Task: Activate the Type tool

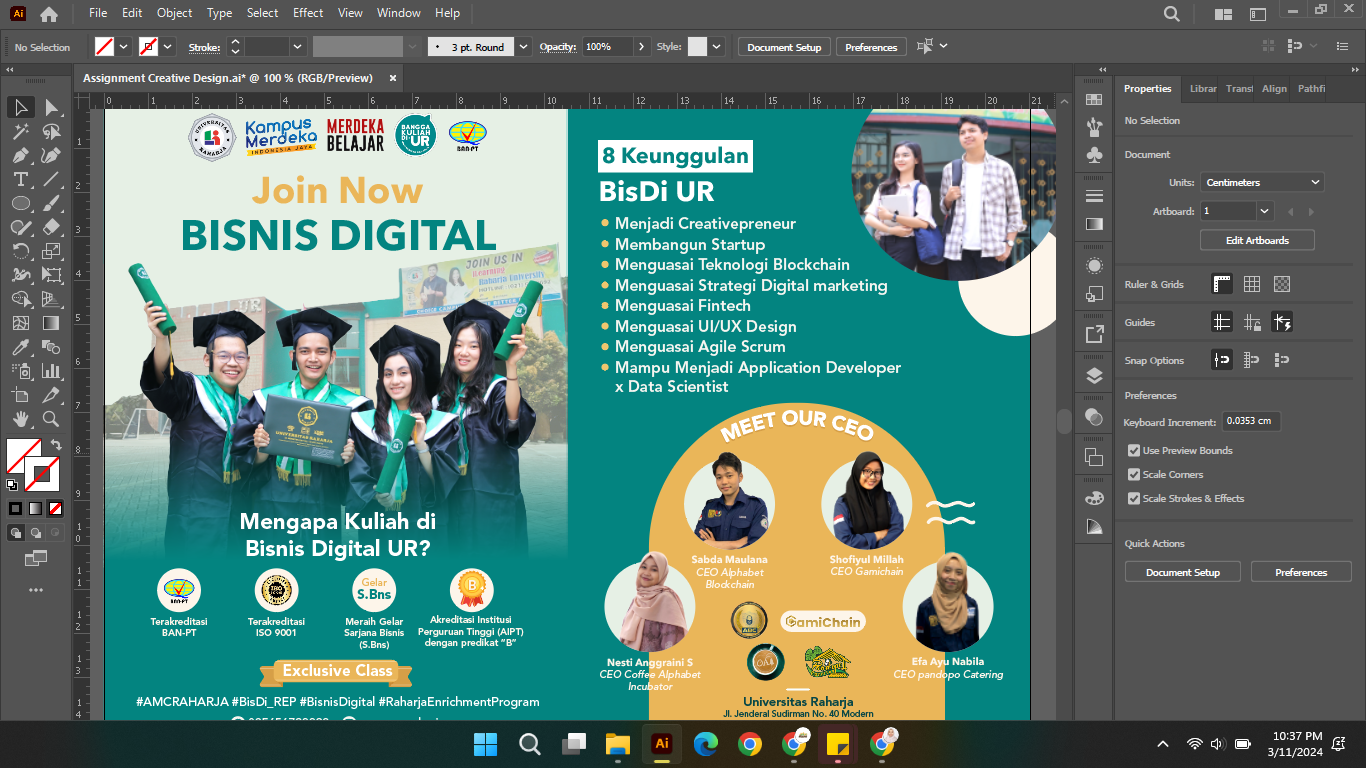Action: [20, 179]
